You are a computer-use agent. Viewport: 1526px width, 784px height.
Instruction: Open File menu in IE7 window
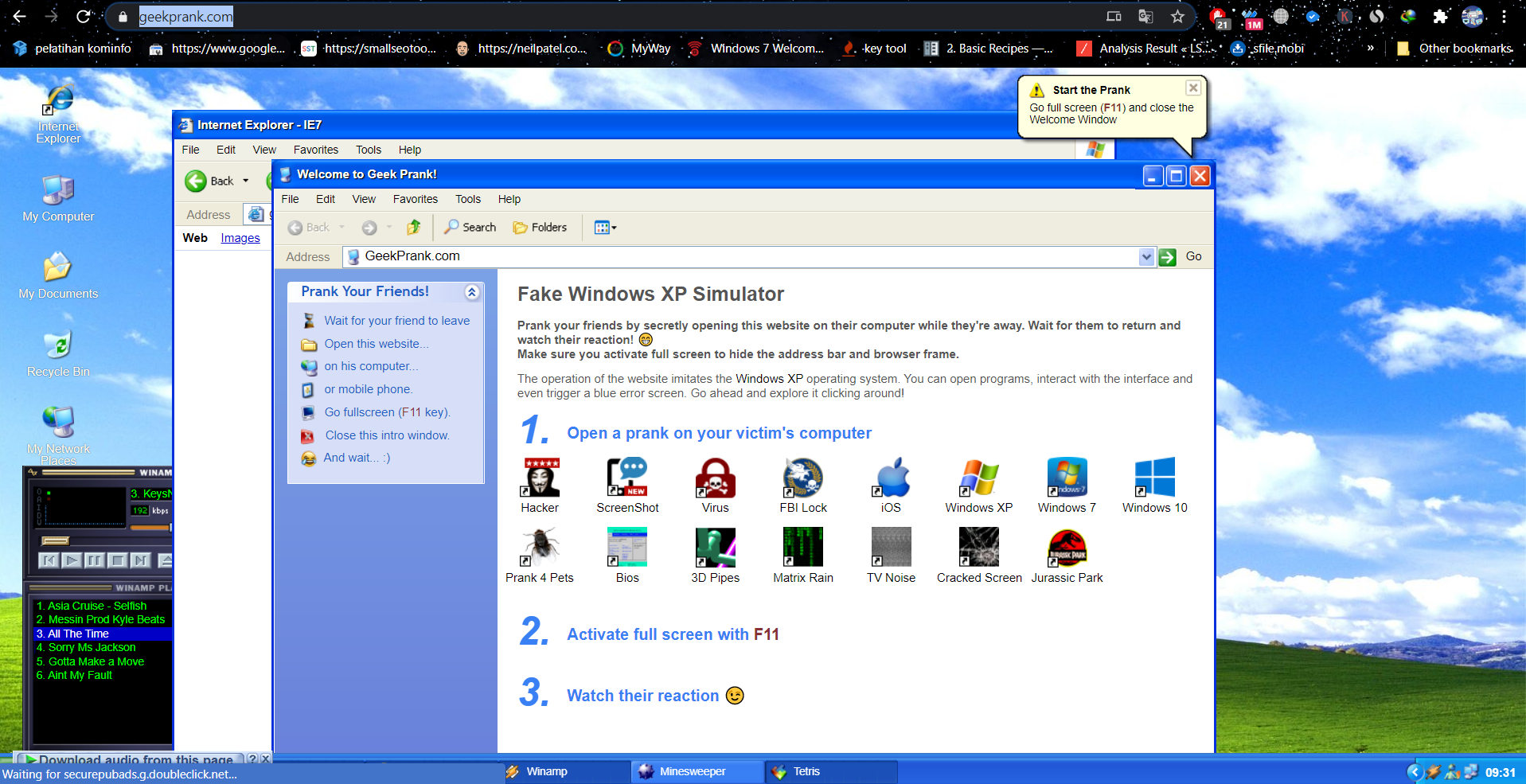pyautogui.click(x=191, y=150)
